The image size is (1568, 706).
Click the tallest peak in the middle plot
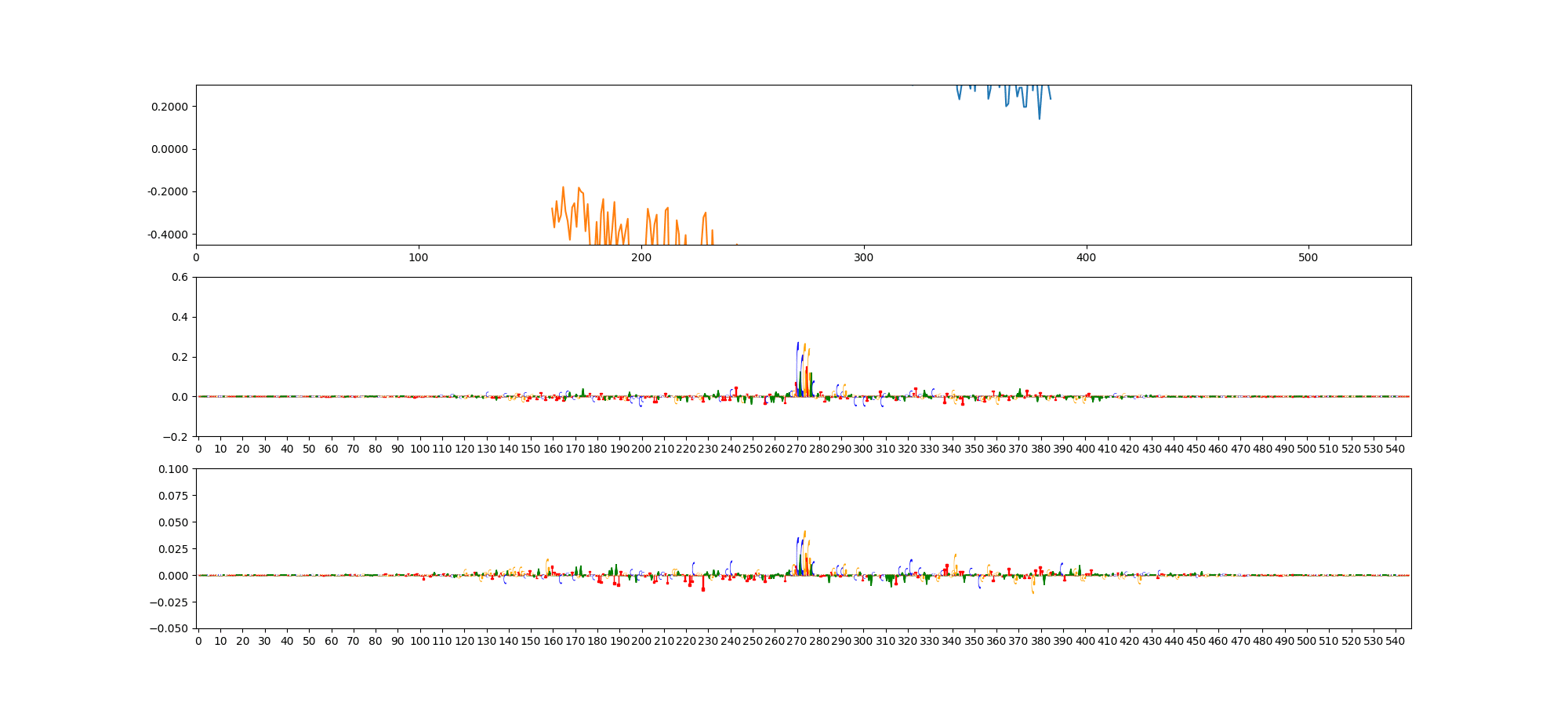[797, 344]
